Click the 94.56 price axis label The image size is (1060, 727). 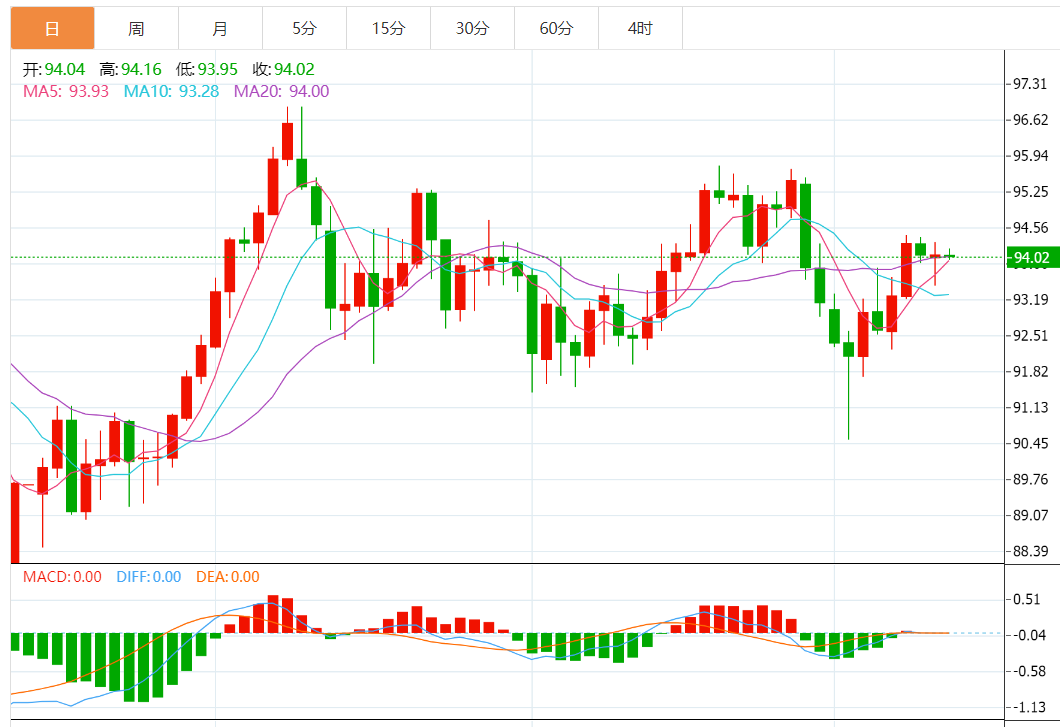(1030, 227)
